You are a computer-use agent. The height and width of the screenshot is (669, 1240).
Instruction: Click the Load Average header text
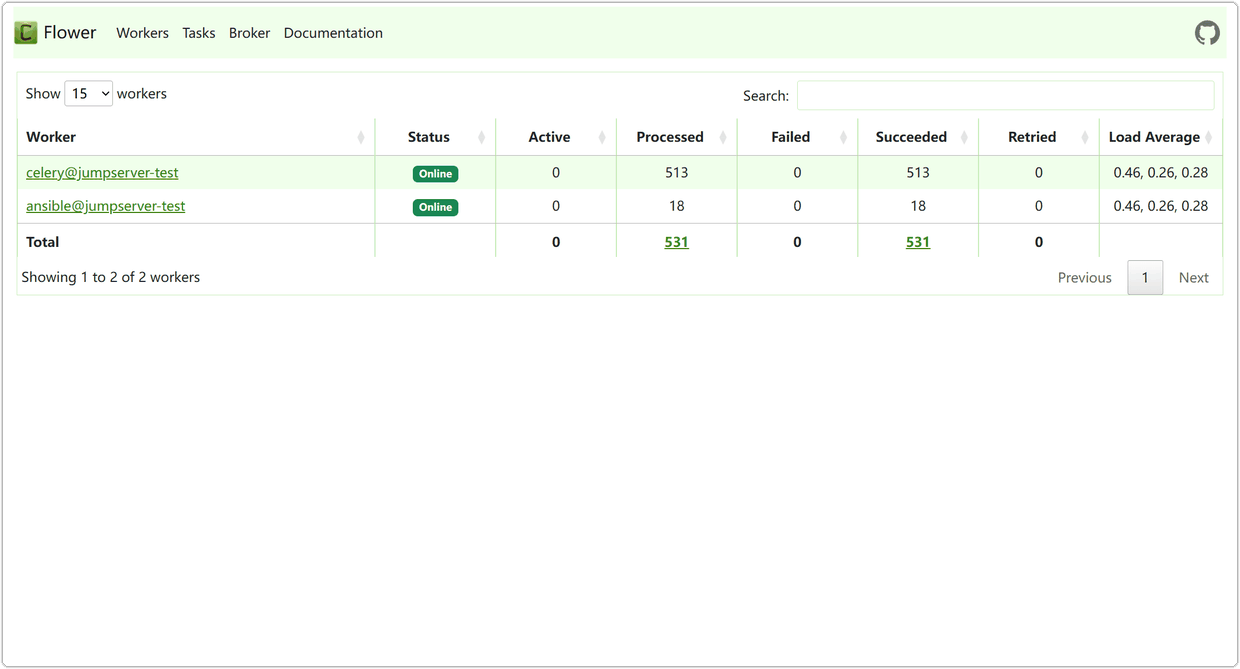(x=1154, y=137)
